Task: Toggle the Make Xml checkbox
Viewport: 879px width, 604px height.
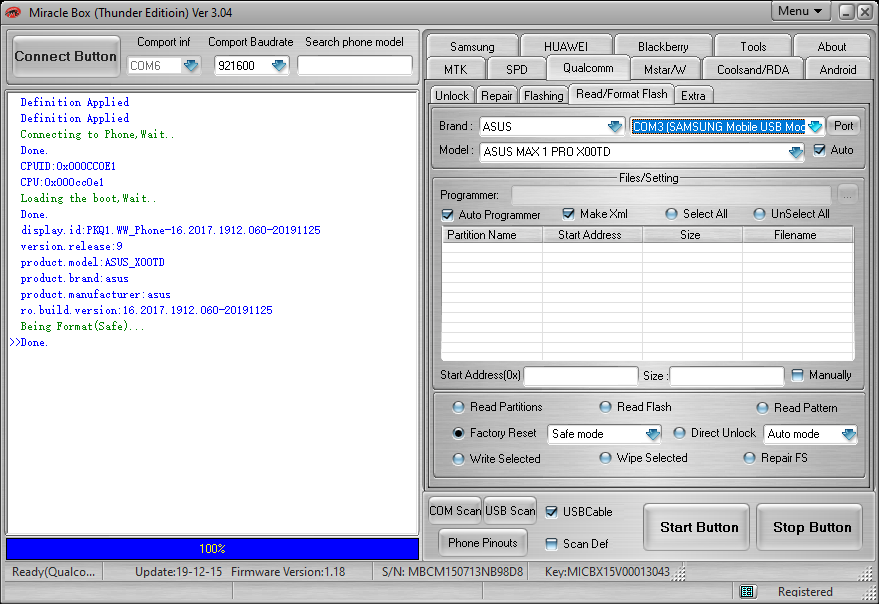Action: click(568, 214)
